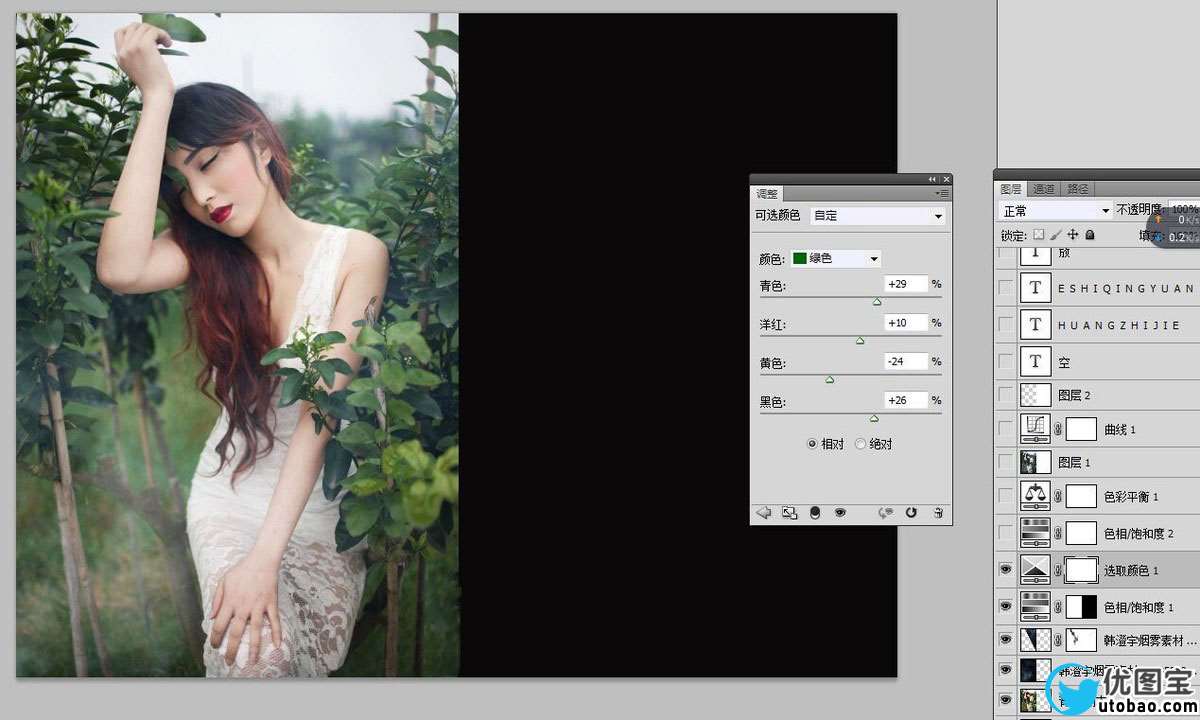Click the 青色 slider handle
Image resolution: width=1200 pixels, height=720 pixels.
[877, 301]
